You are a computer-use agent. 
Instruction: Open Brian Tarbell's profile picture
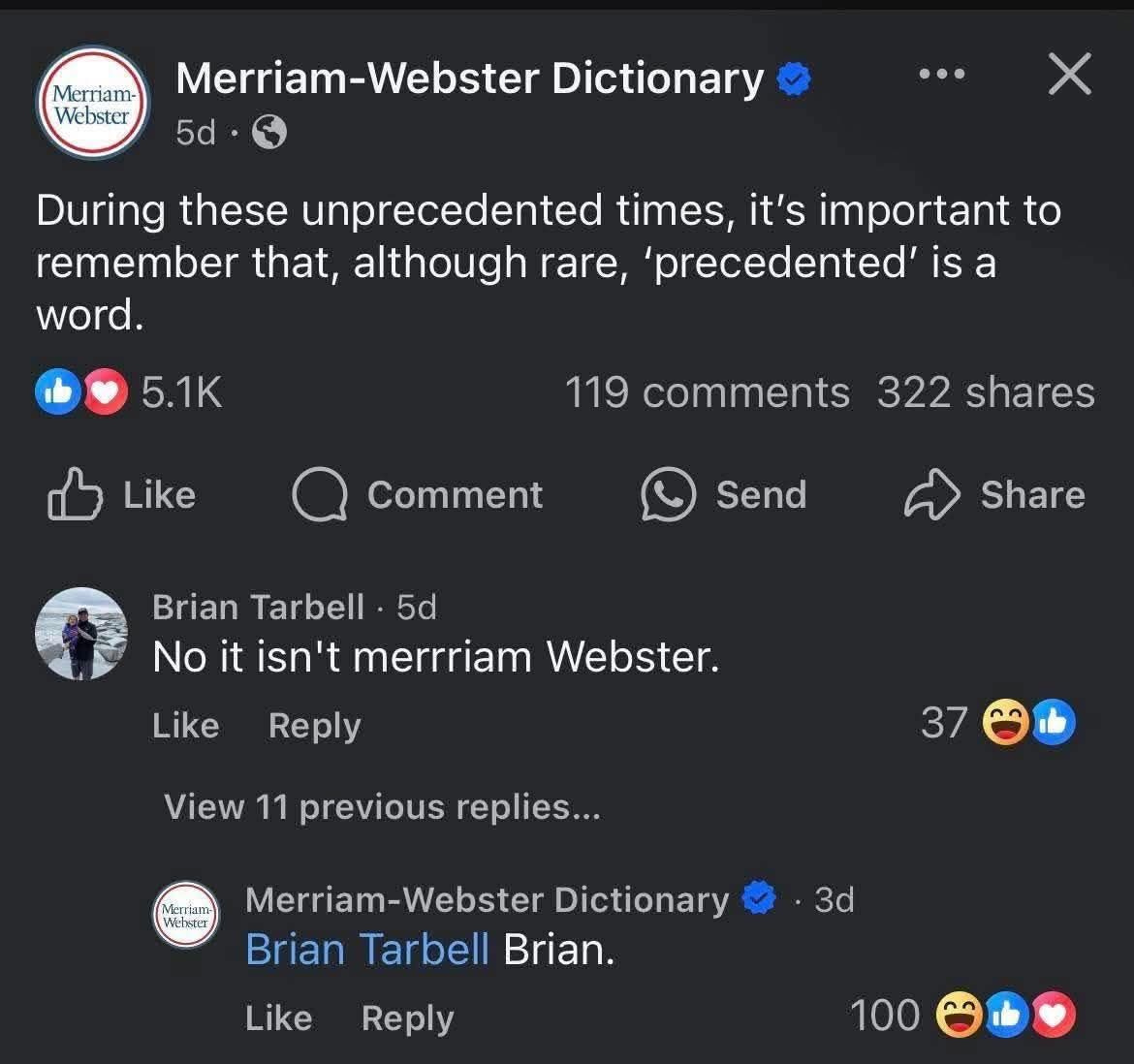click(x=81, y=634)
